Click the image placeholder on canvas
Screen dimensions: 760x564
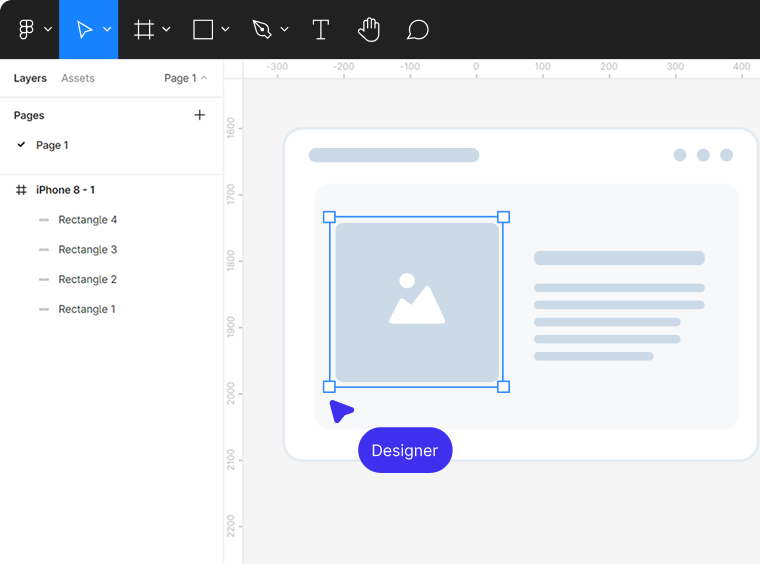point(417,302)
